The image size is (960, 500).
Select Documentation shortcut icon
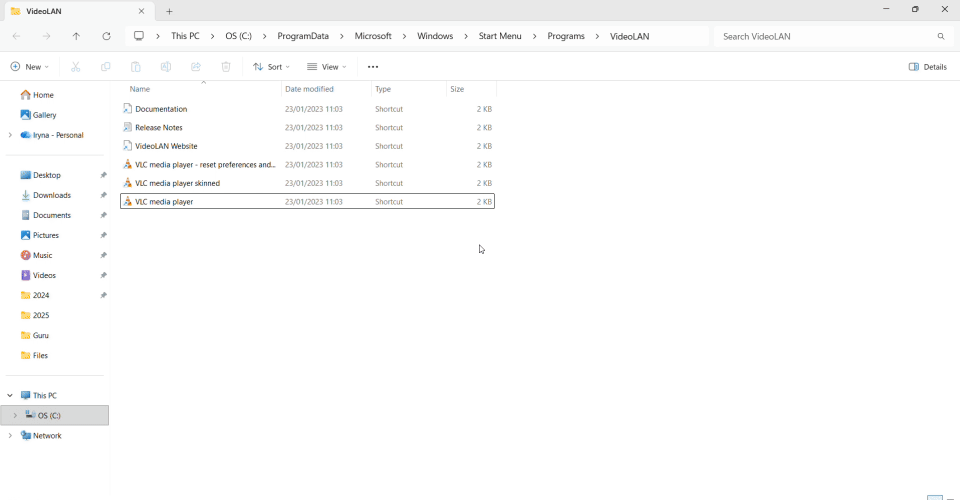click(127, 109)
